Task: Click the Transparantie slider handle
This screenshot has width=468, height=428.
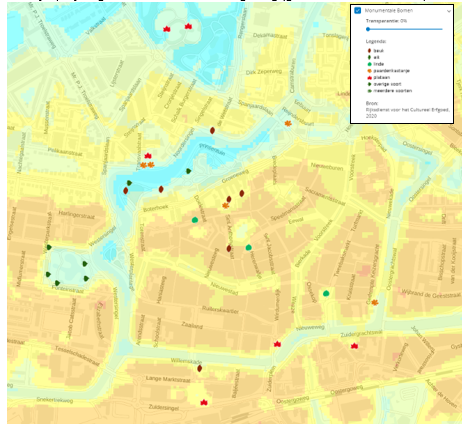Action: point(368,29)
